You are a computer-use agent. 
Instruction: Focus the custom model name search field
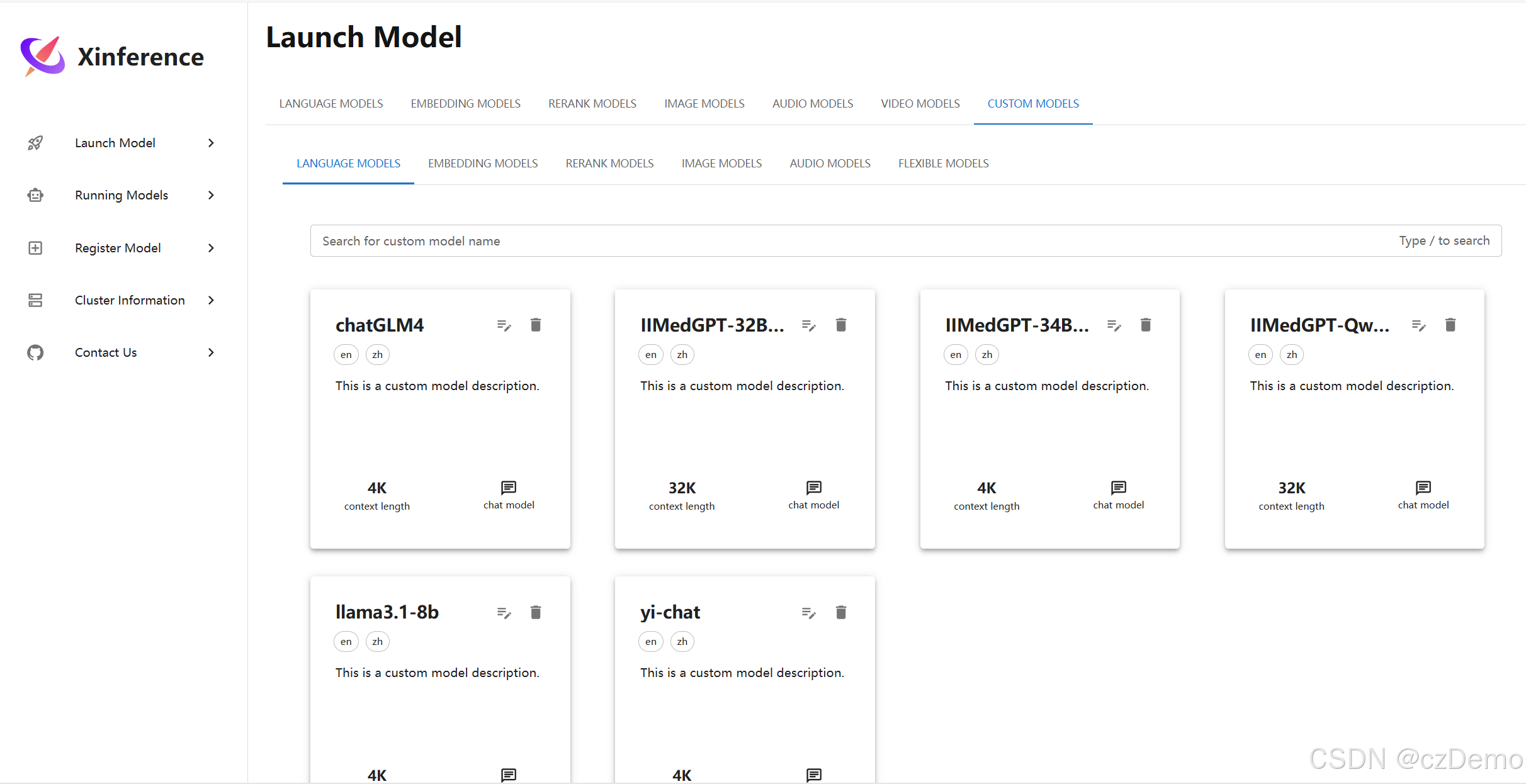(x=906, y=241)
